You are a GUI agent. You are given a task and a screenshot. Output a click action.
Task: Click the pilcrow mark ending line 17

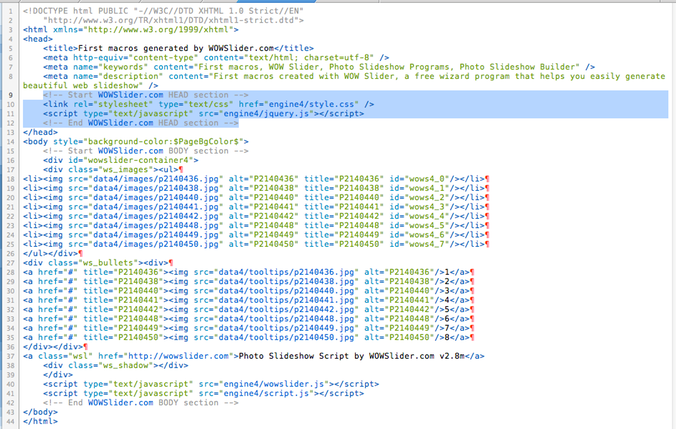[181, 170]
